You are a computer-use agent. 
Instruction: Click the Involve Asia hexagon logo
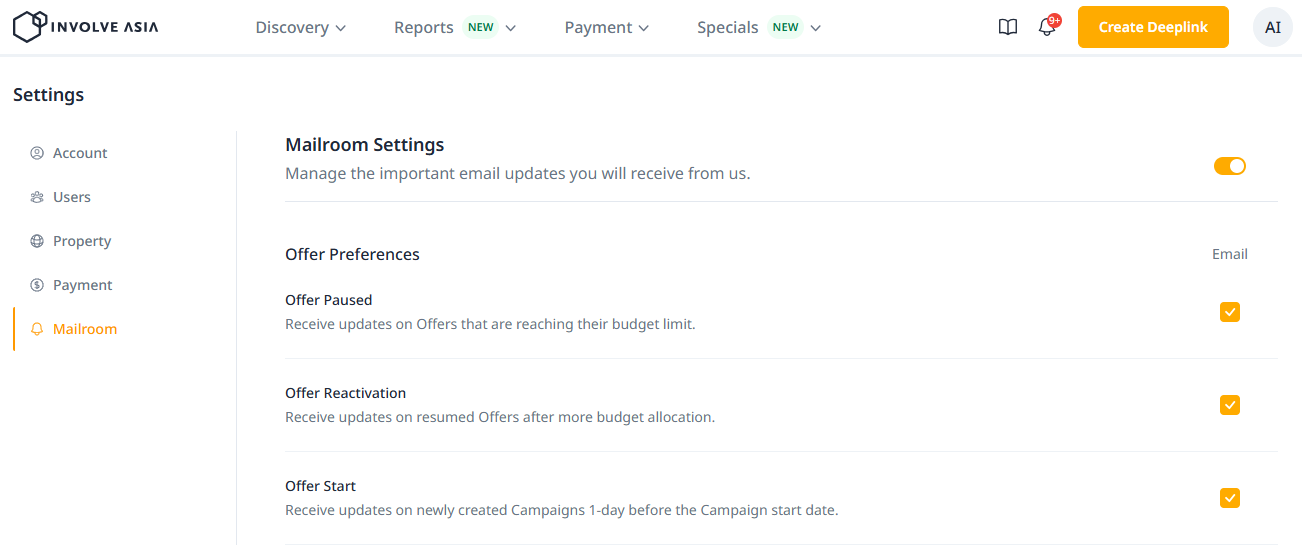29,27
